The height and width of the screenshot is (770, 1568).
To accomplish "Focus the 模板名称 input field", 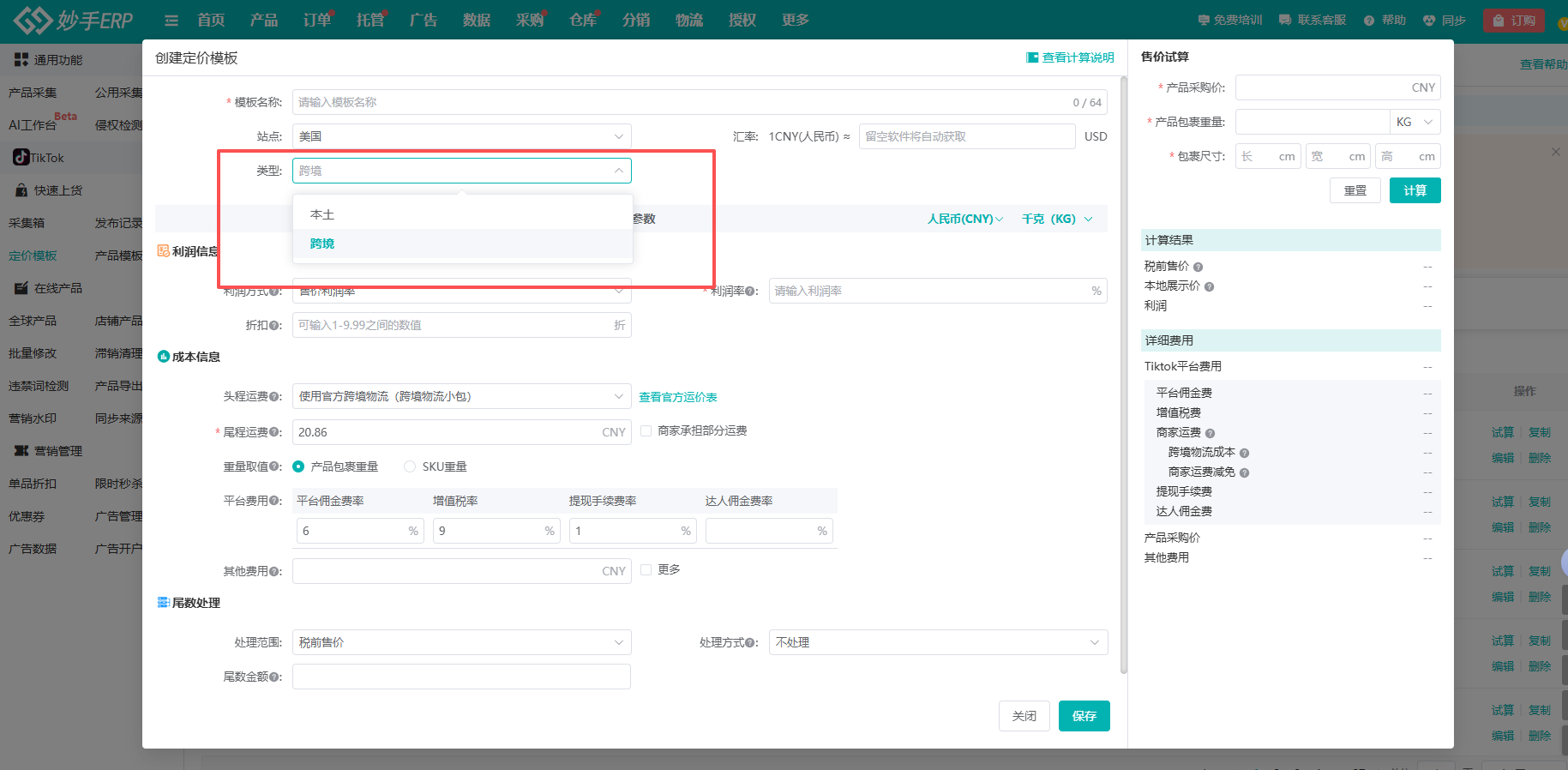I will [700, 102].
